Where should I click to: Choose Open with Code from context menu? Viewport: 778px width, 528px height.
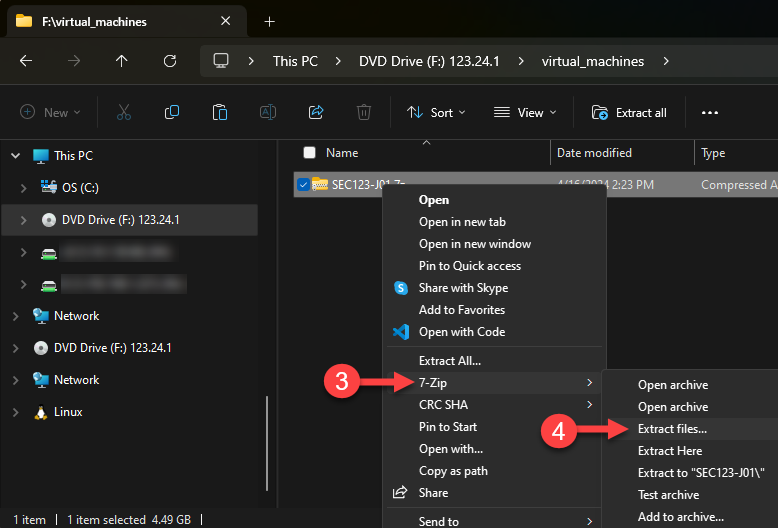point(461,332)
